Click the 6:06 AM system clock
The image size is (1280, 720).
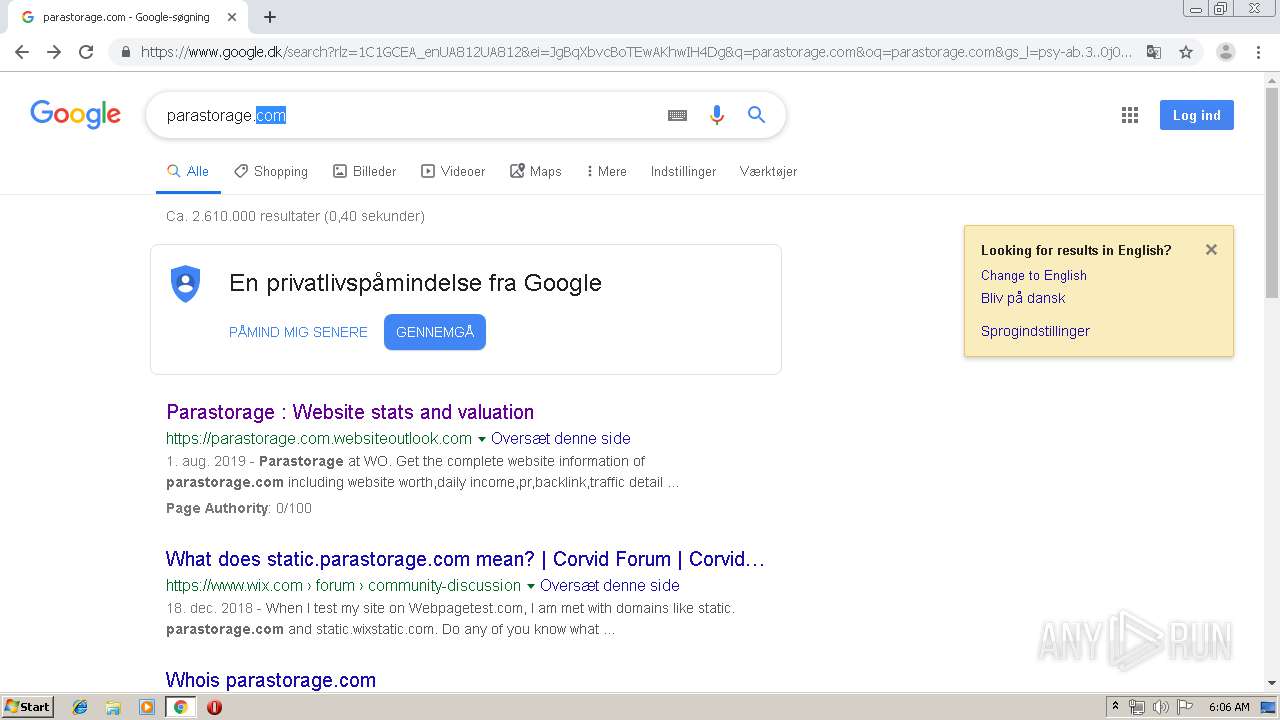pyautogui.click(x=1229, y=707)
